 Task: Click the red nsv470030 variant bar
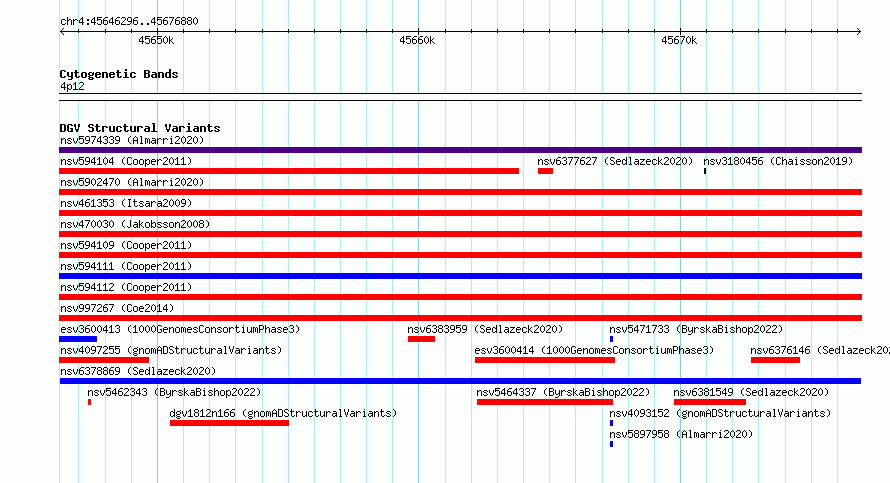[x=460, y=234]
